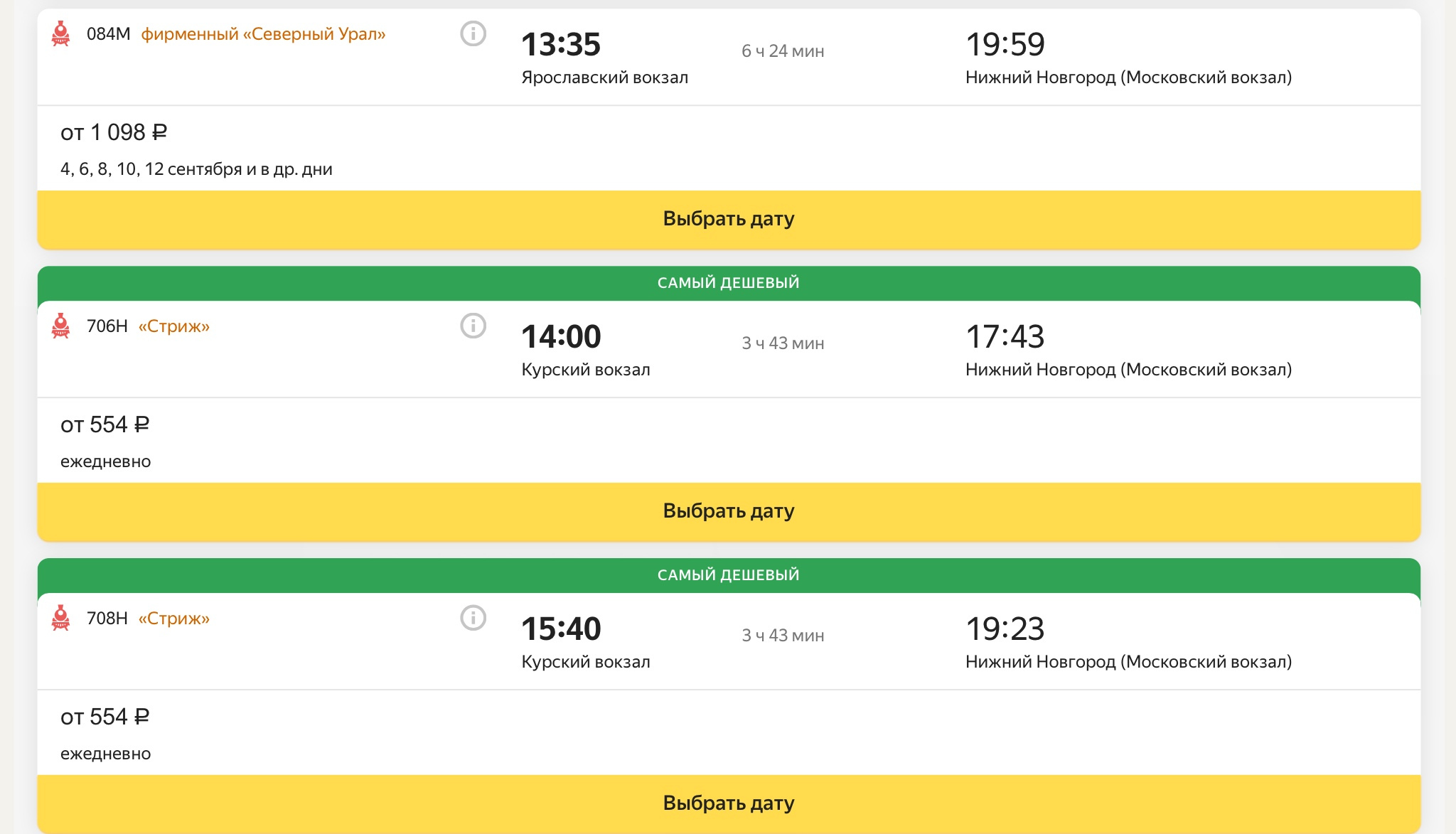Click the train icon beside 708Н

tap(61, 618)
